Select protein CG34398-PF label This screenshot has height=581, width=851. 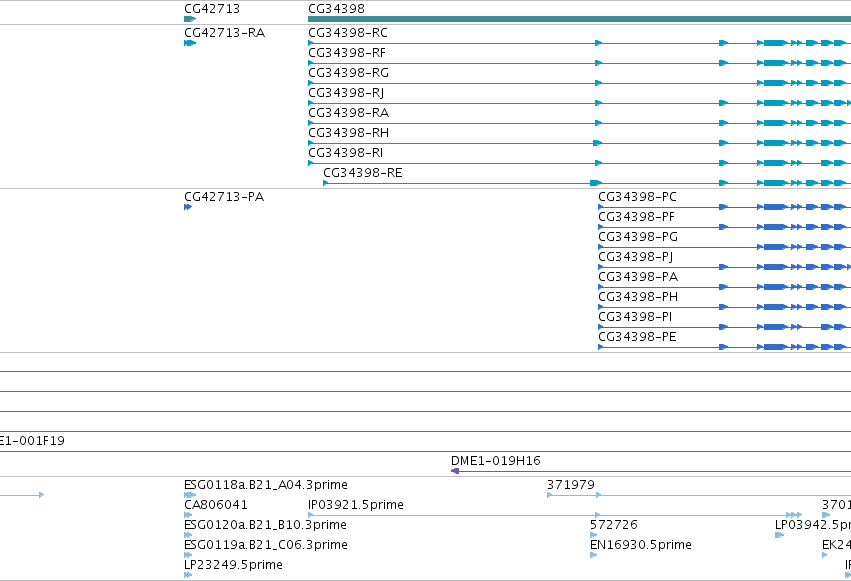pos(636,216)
